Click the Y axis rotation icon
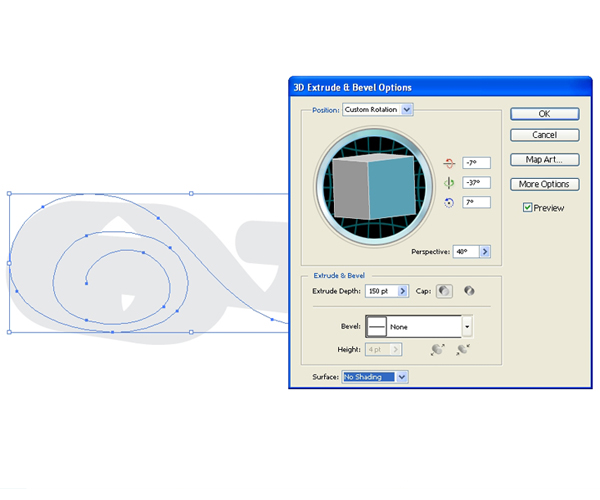600x500 pixels. click(x=449, y=183)
